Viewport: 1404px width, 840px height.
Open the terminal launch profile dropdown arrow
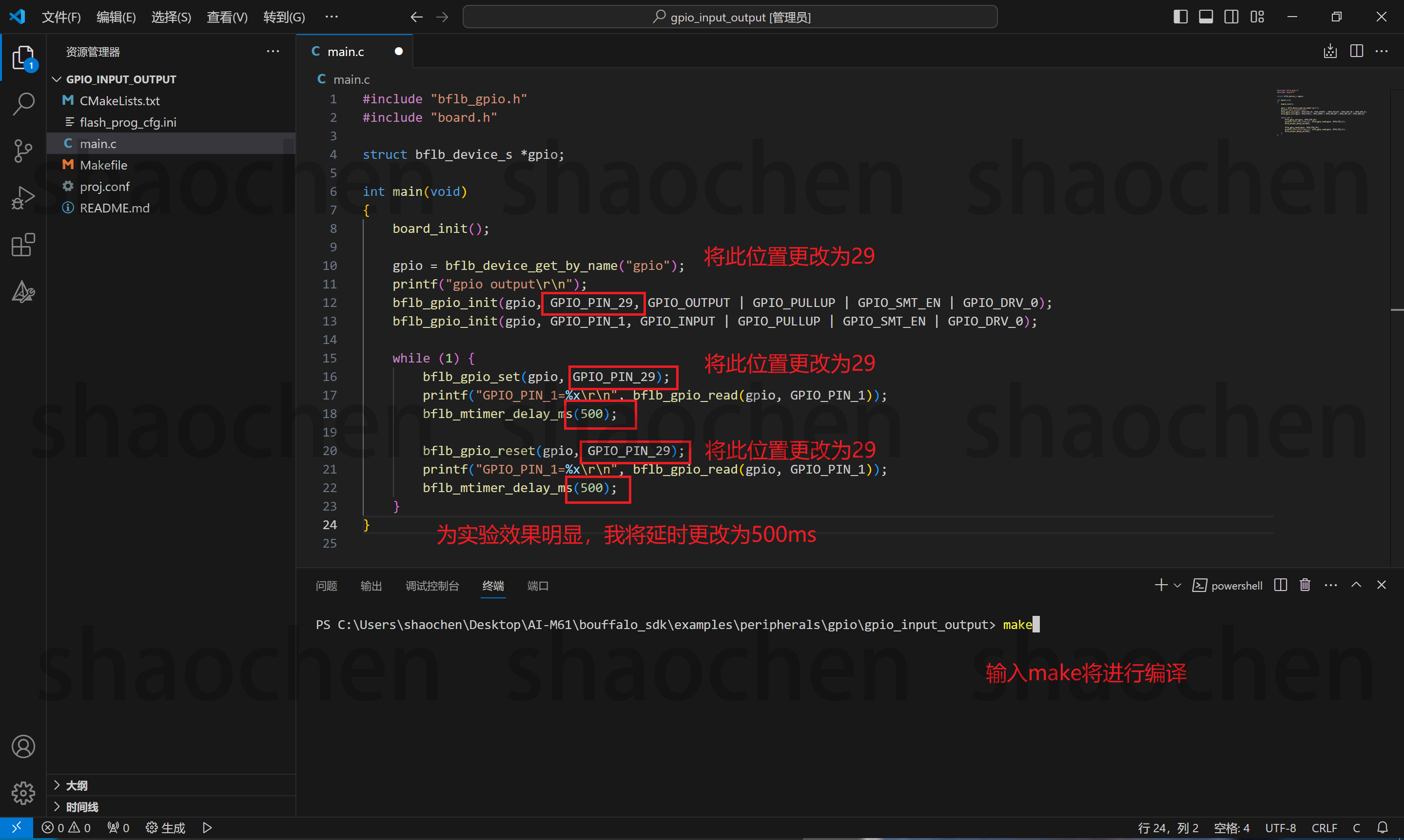[1177, 586]
